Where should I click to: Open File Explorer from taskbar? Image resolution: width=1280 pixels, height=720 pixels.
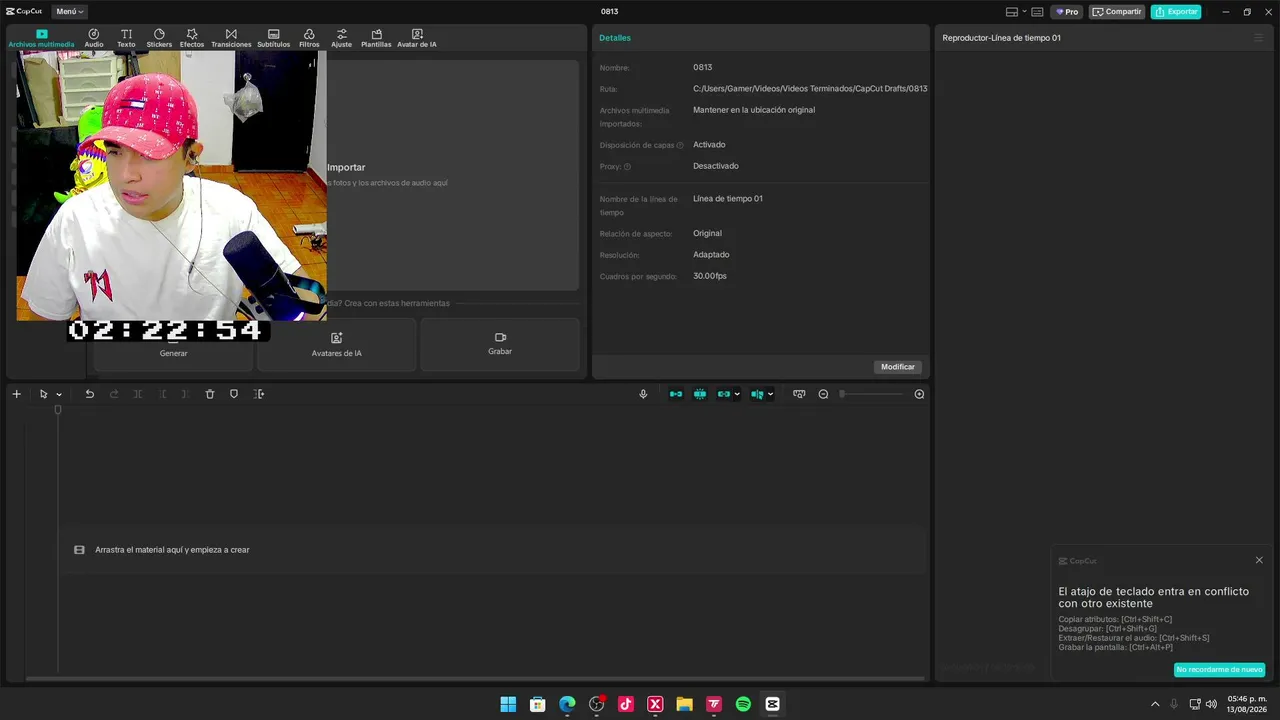tap(684, 704)
